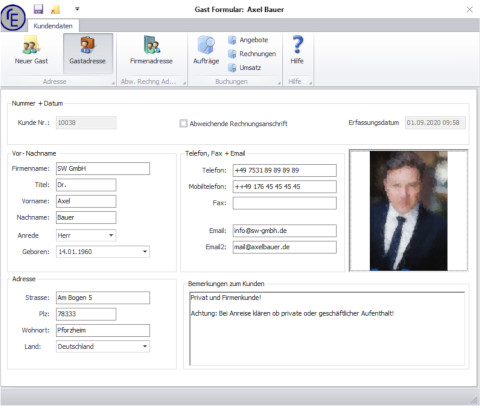Save using the floppy disk icon
480x406 pixels.
click(x=38, y=9)
